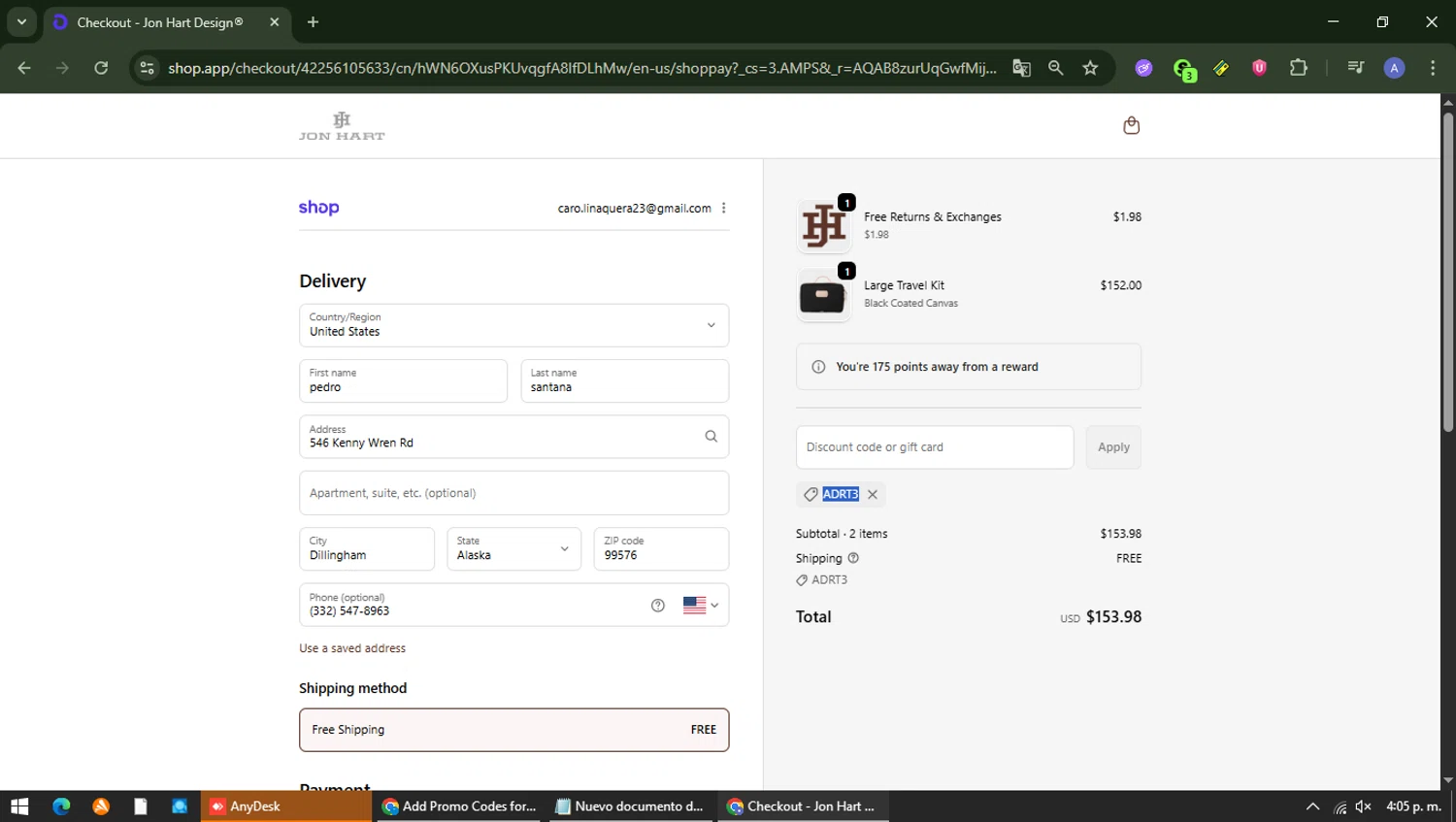Screen dimensions: 1456x822
Task: Open account options next to email
Action: click(723, 208)
